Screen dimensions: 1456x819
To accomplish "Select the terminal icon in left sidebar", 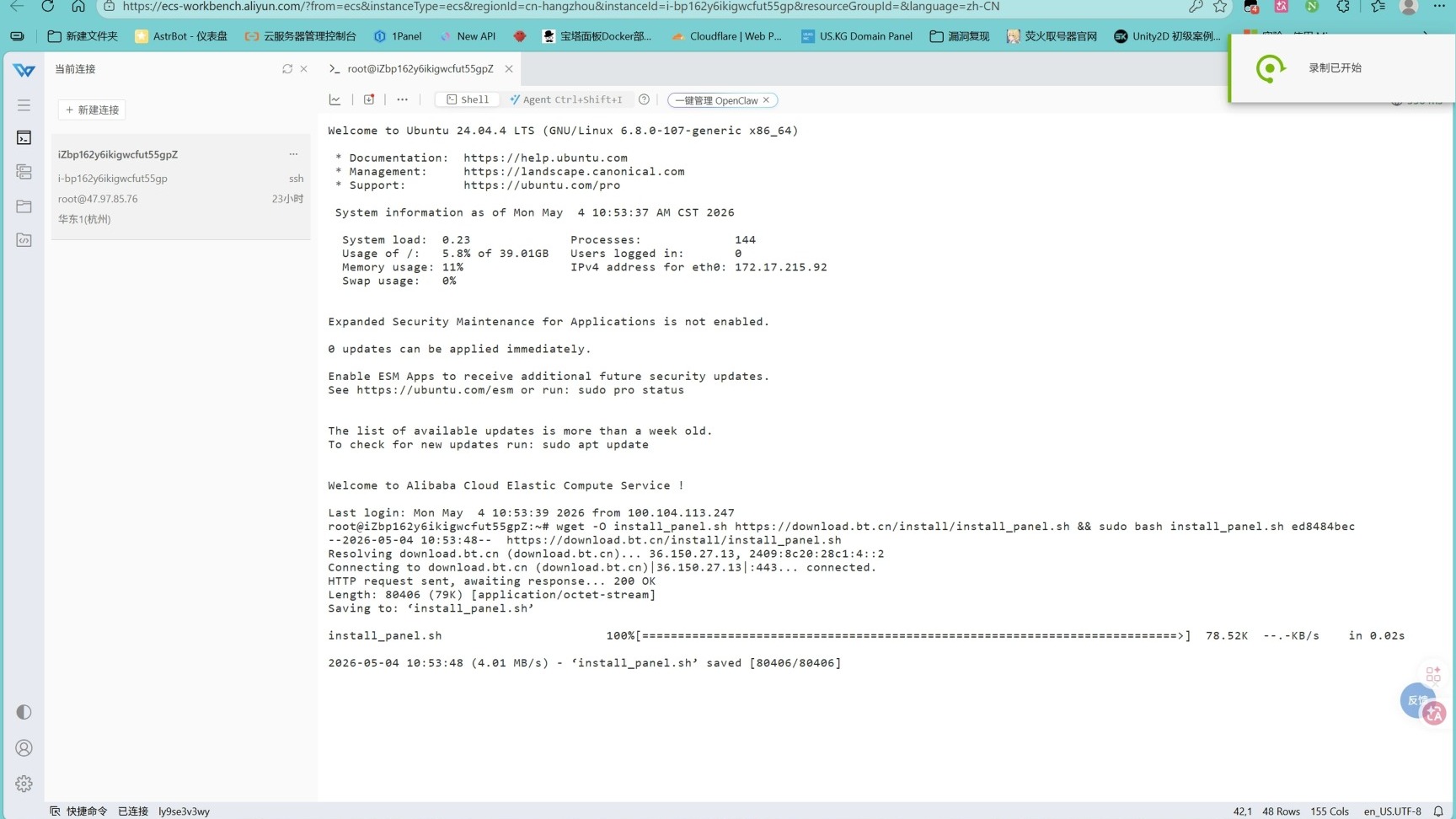I will coord(24,137).
